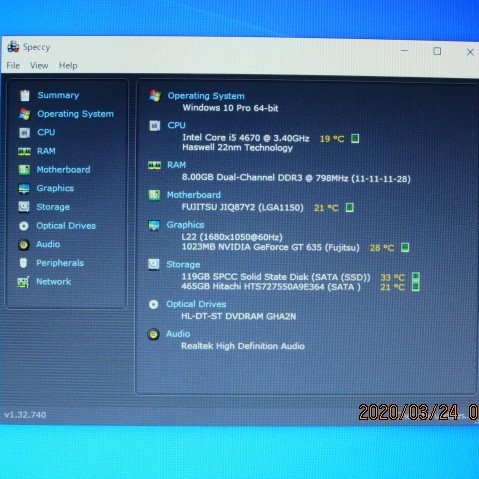Image resolution: width=479 pixels, height=479 pixels.
Task: Click 'L22 (1680x1050@60Hz)' monitor line
Action: (232, 237)
